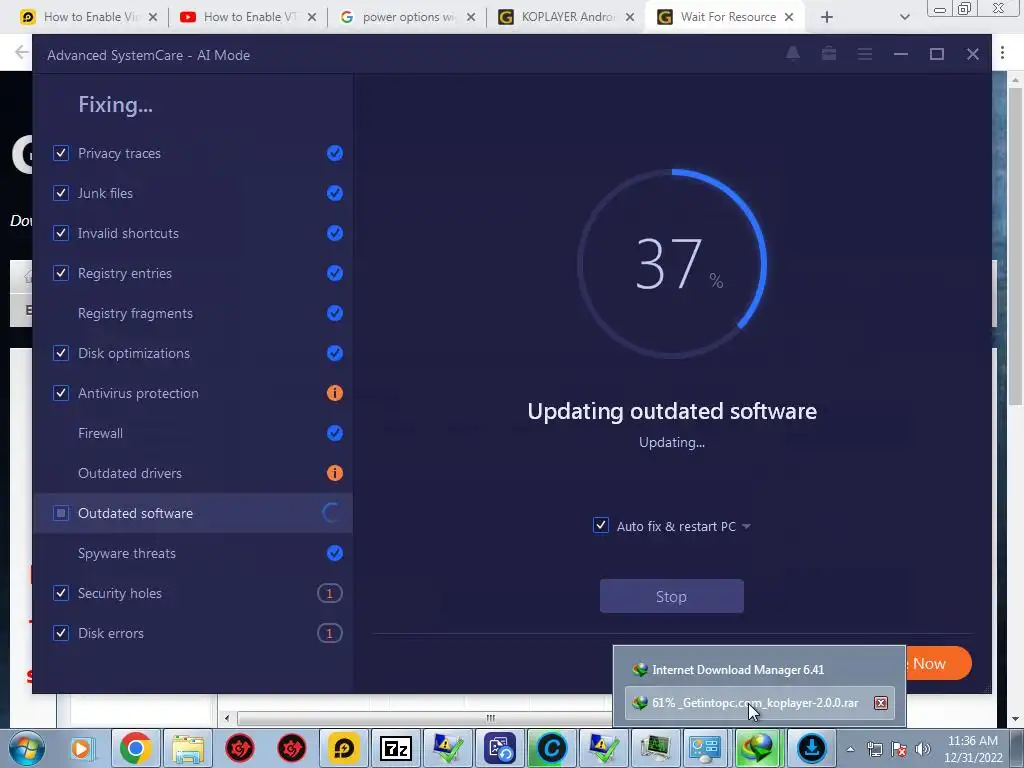The height and width of the screenshot is (768, 1024).
Task: Click blue checkmark status beside Privacy traces
Action: [334, 153]
